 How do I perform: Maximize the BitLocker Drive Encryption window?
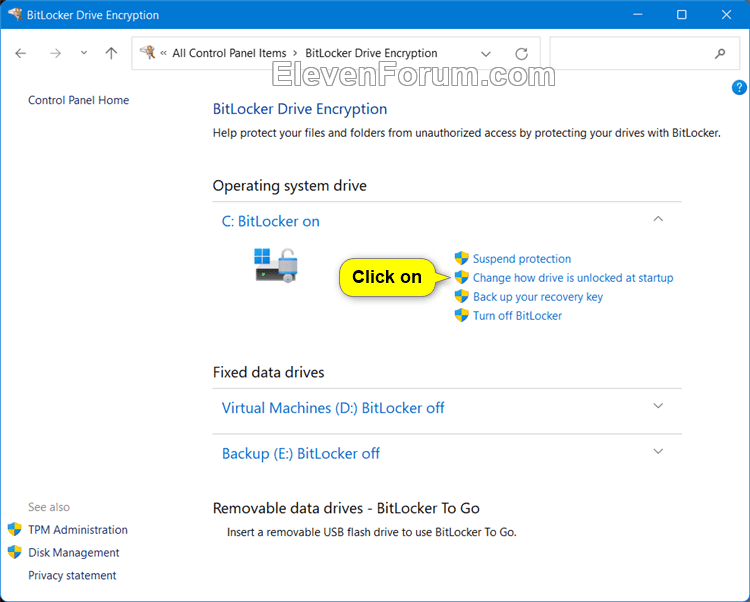(682, 15)
